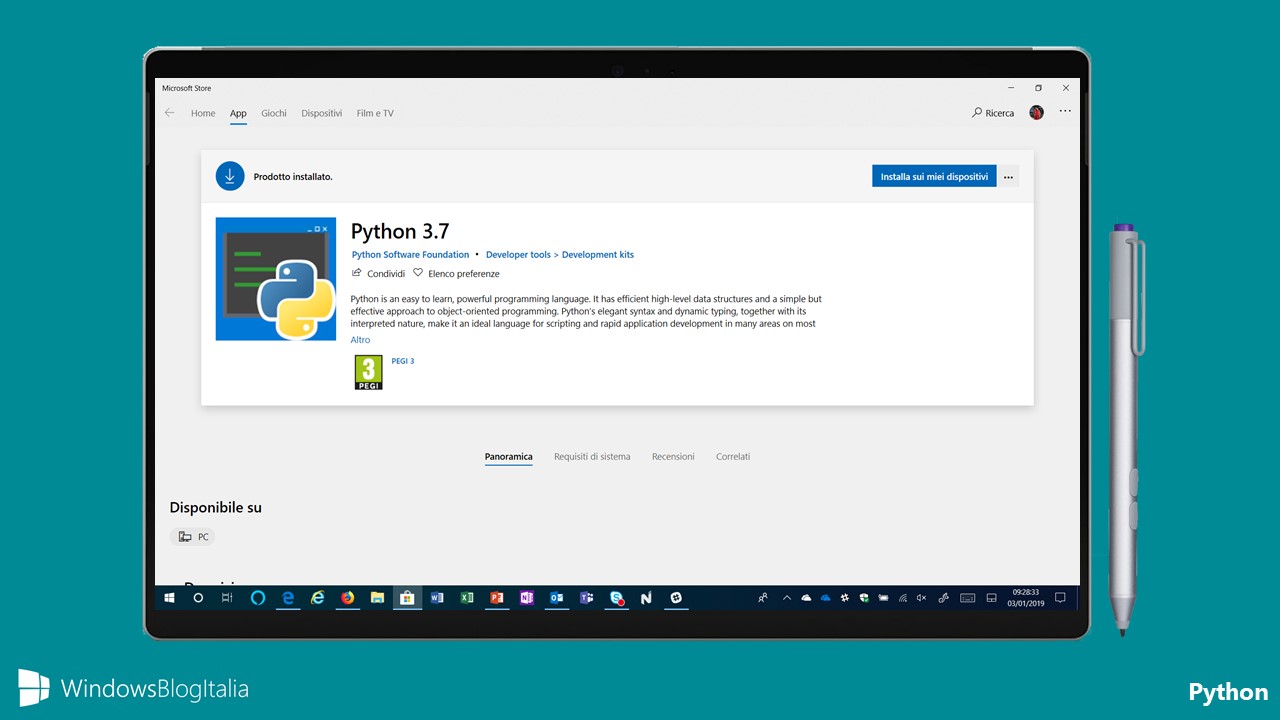1280x720 pixels.
Task: Open the user profile avatar
Action: pyautogui.click(x=1036, y=113)
